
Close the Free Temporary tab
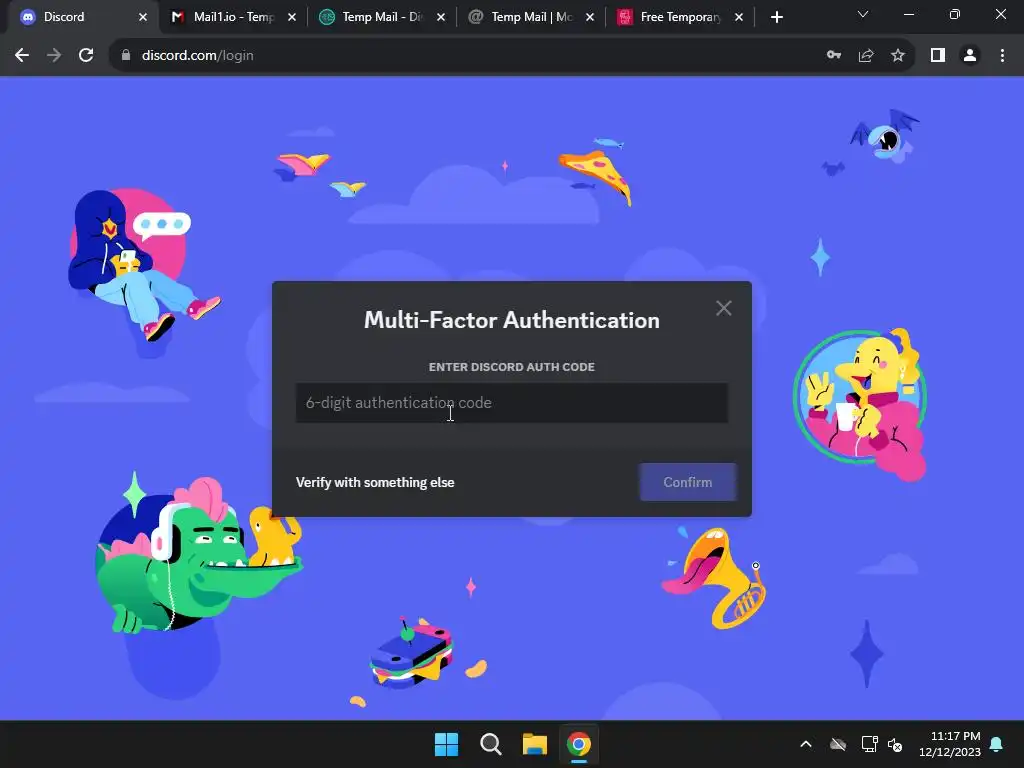[739, 17]
